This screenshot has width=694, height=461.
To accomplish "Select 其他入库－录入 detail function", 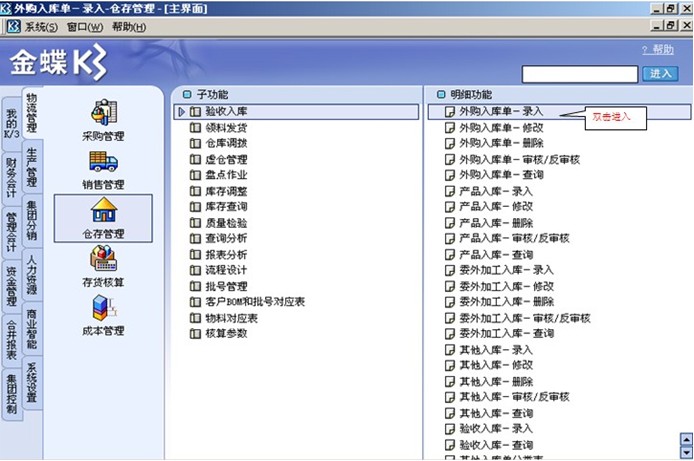I will click(496, 350).
